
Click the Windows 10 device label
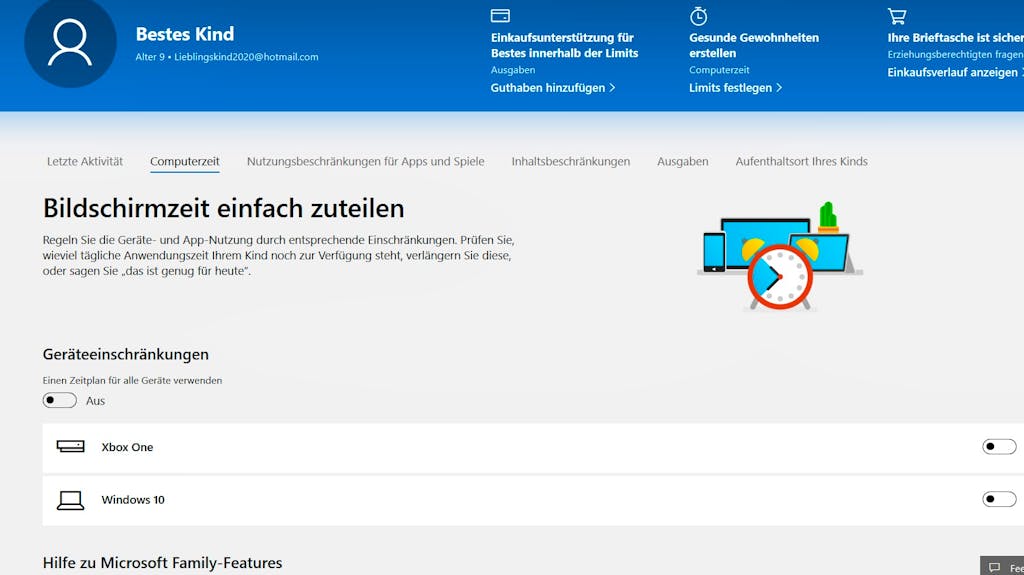133,500
